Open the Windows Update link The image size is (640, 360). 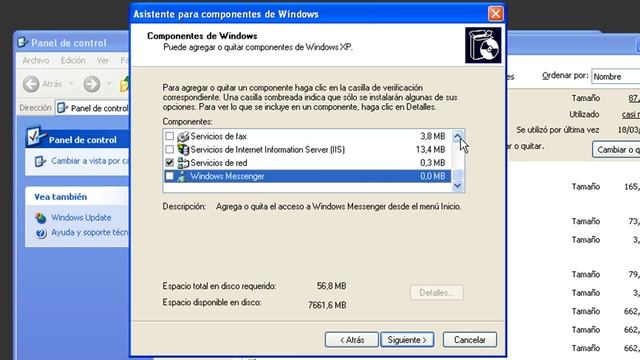pyautogui.click(x=81, y=218)
